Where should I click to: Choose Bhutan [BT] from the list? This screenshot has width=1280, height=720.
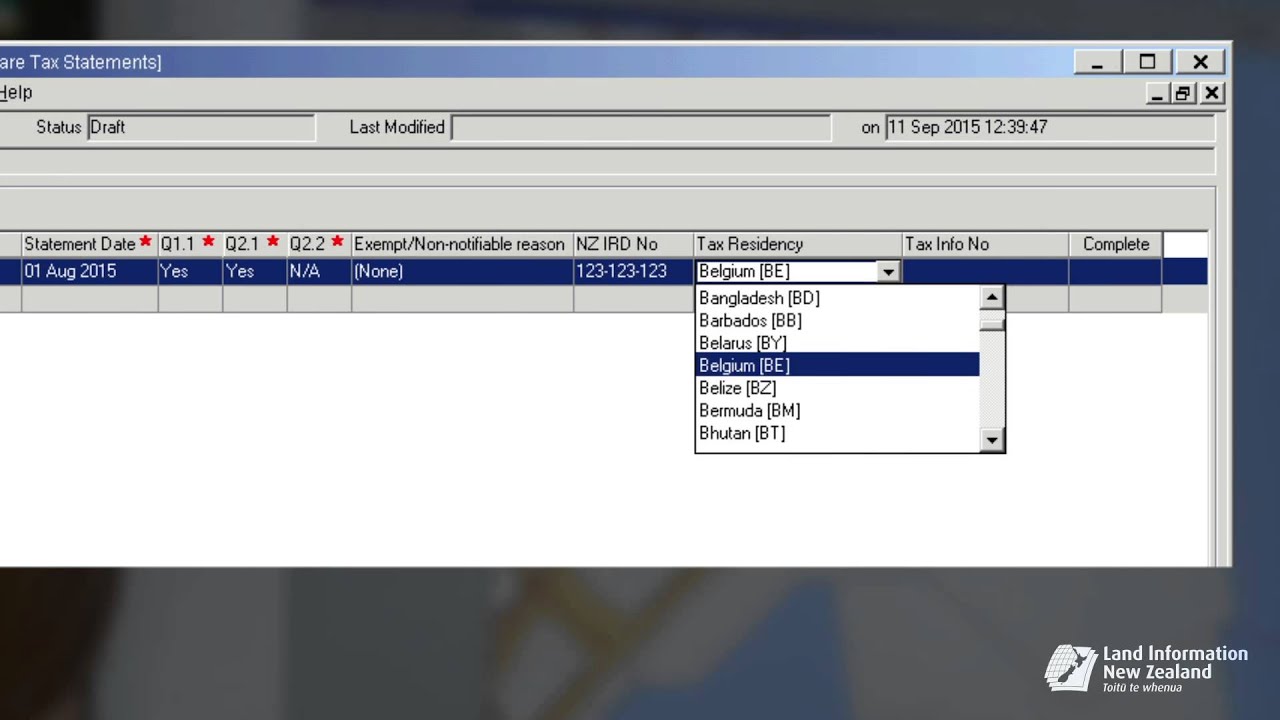click(838, 433)
